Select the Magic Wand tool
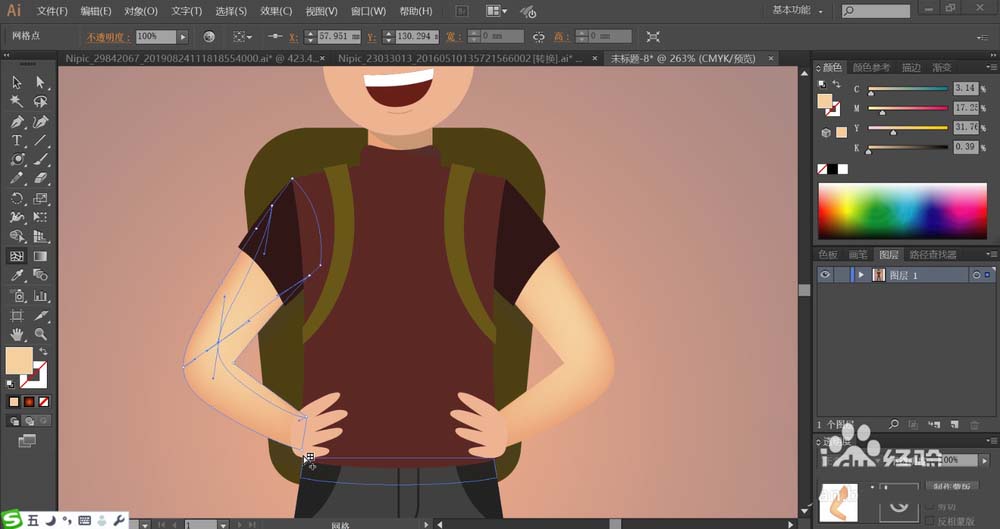 [17, 102]
